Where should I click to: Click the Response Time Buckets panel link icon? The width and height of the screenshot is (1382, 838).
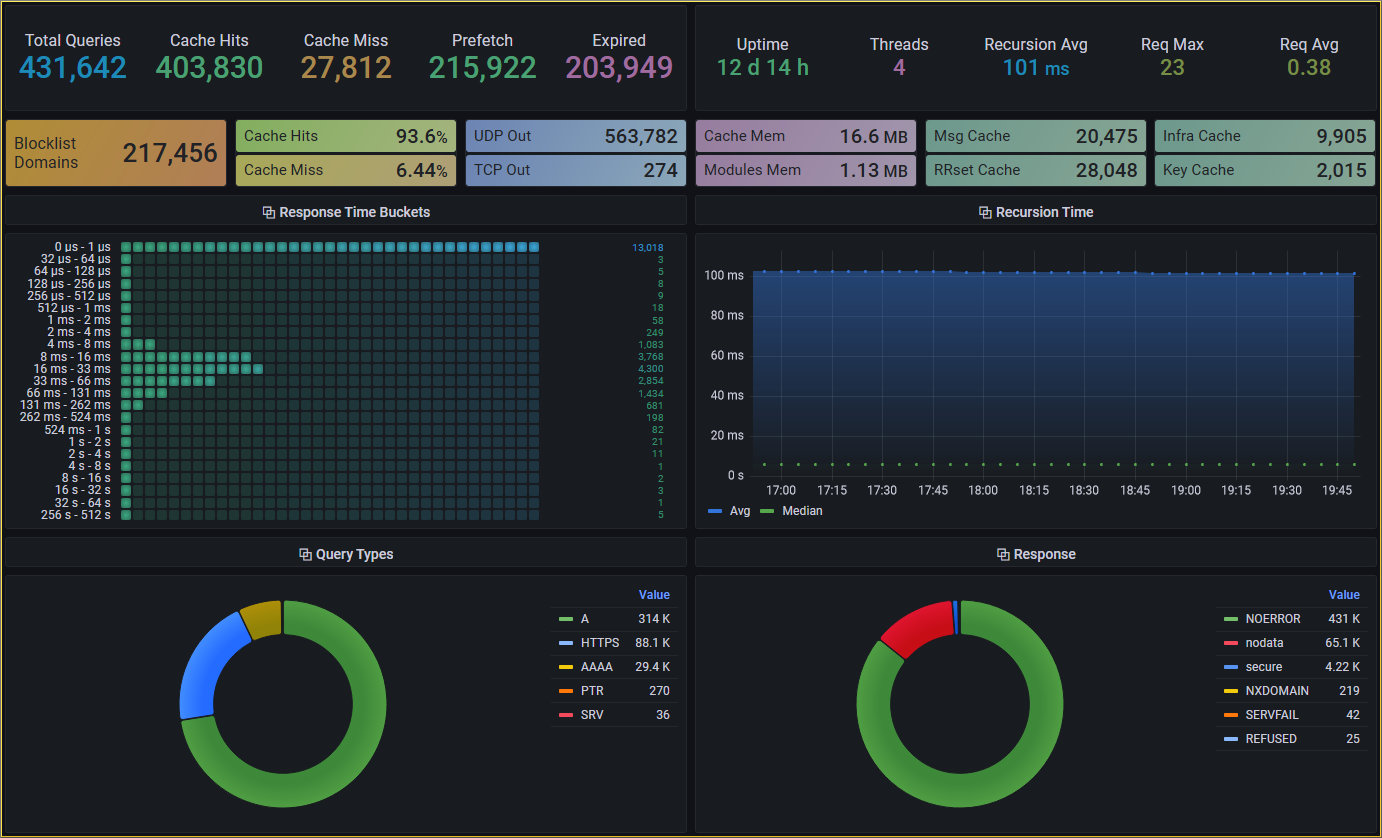click(x=268, y=212)
